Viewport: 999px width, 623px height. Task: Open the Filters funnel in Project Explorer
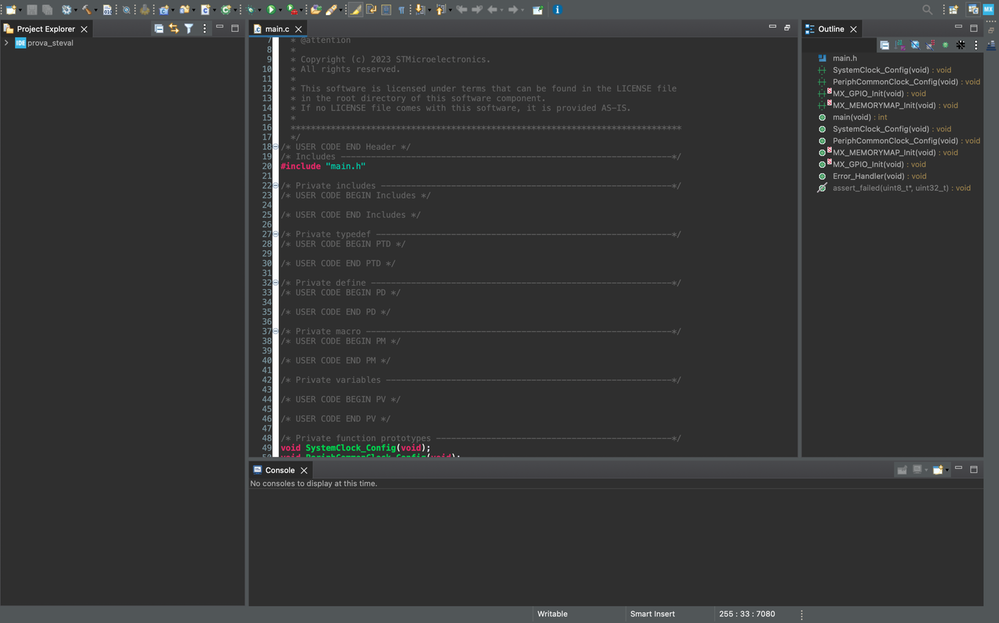click(188, 29)
